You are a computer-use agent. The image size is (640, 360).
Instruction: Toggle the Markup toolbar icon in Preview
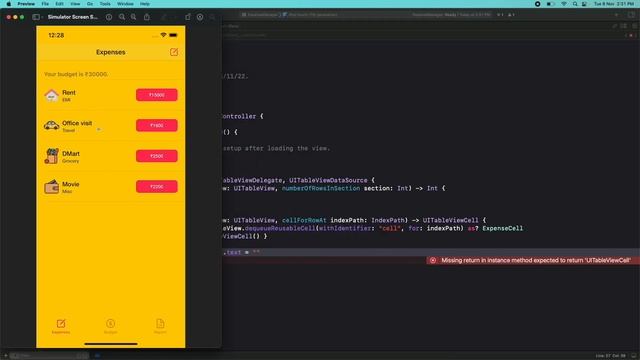(x=200, y=17)
